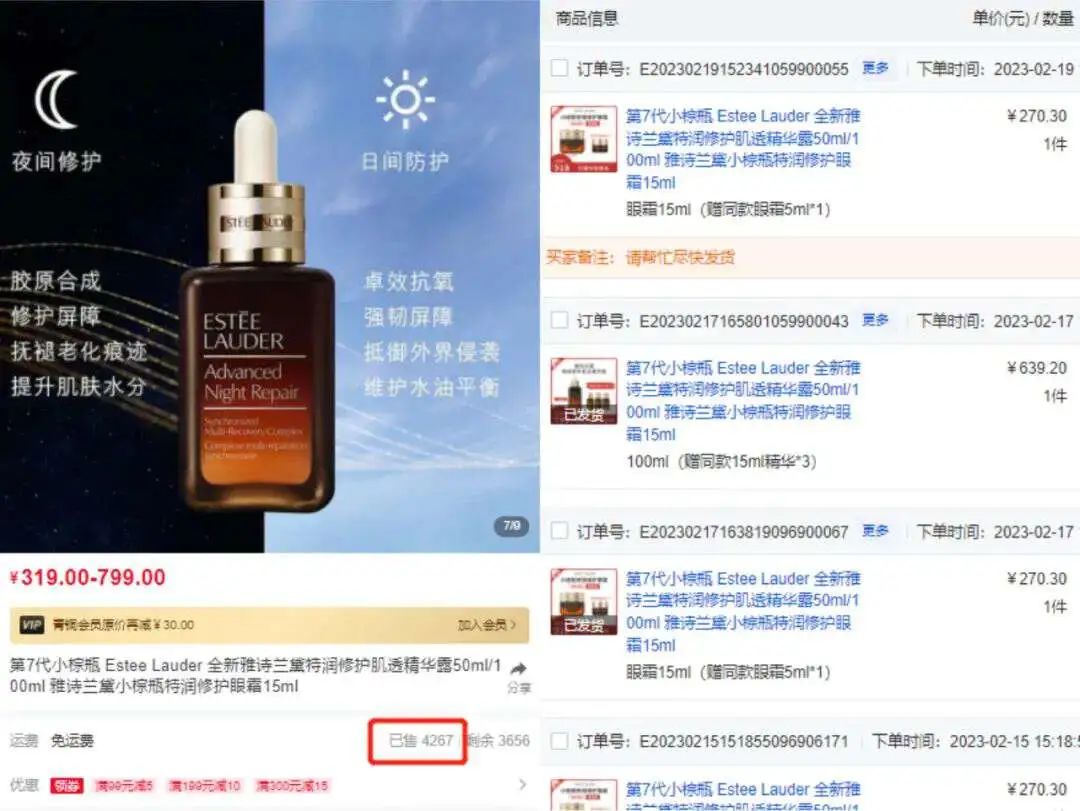
Task: Check the box for order E20230217165801059900043
Action: [559, 320]
